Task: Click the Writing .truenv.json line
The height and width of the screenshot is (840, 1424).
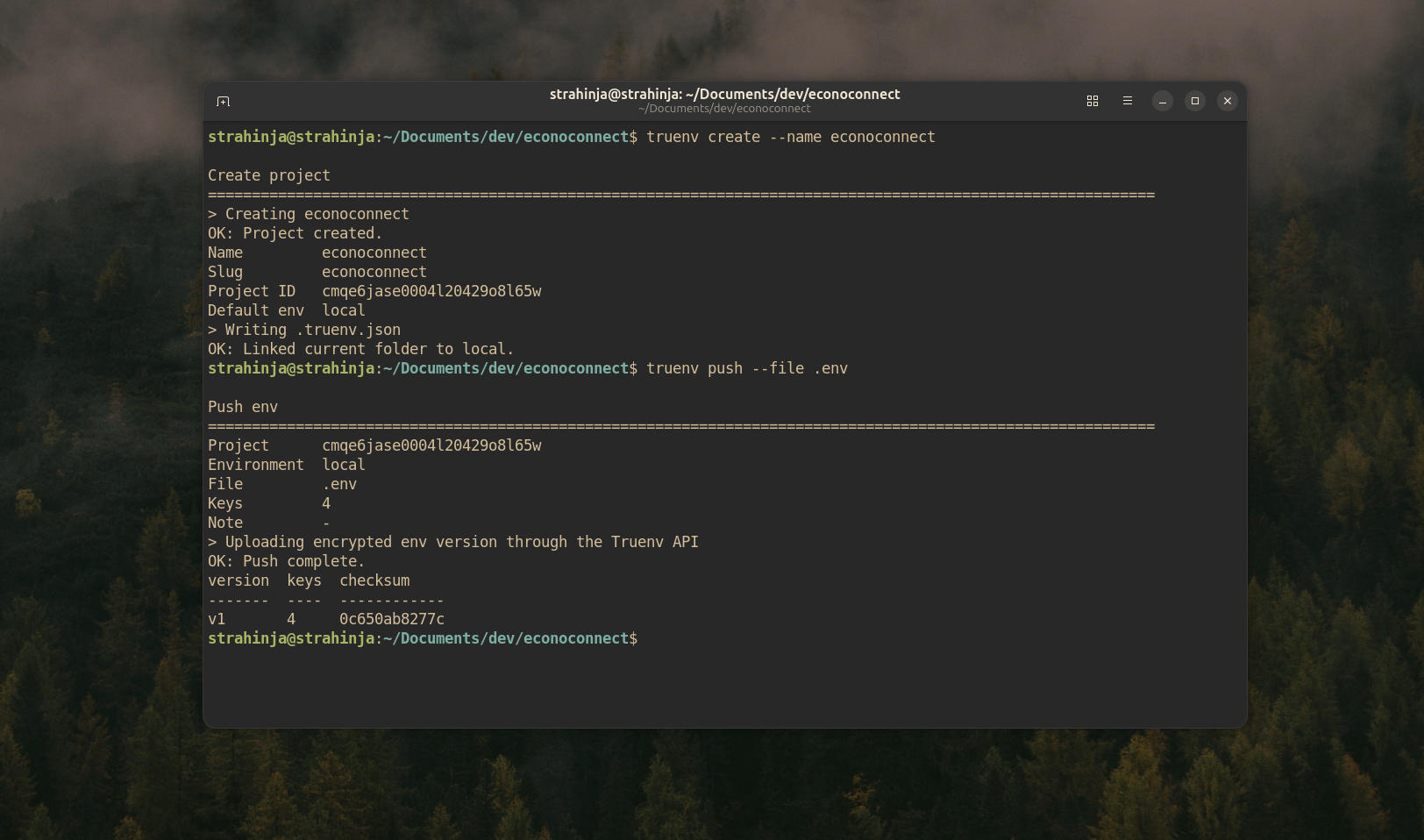Action: point(304,330)
